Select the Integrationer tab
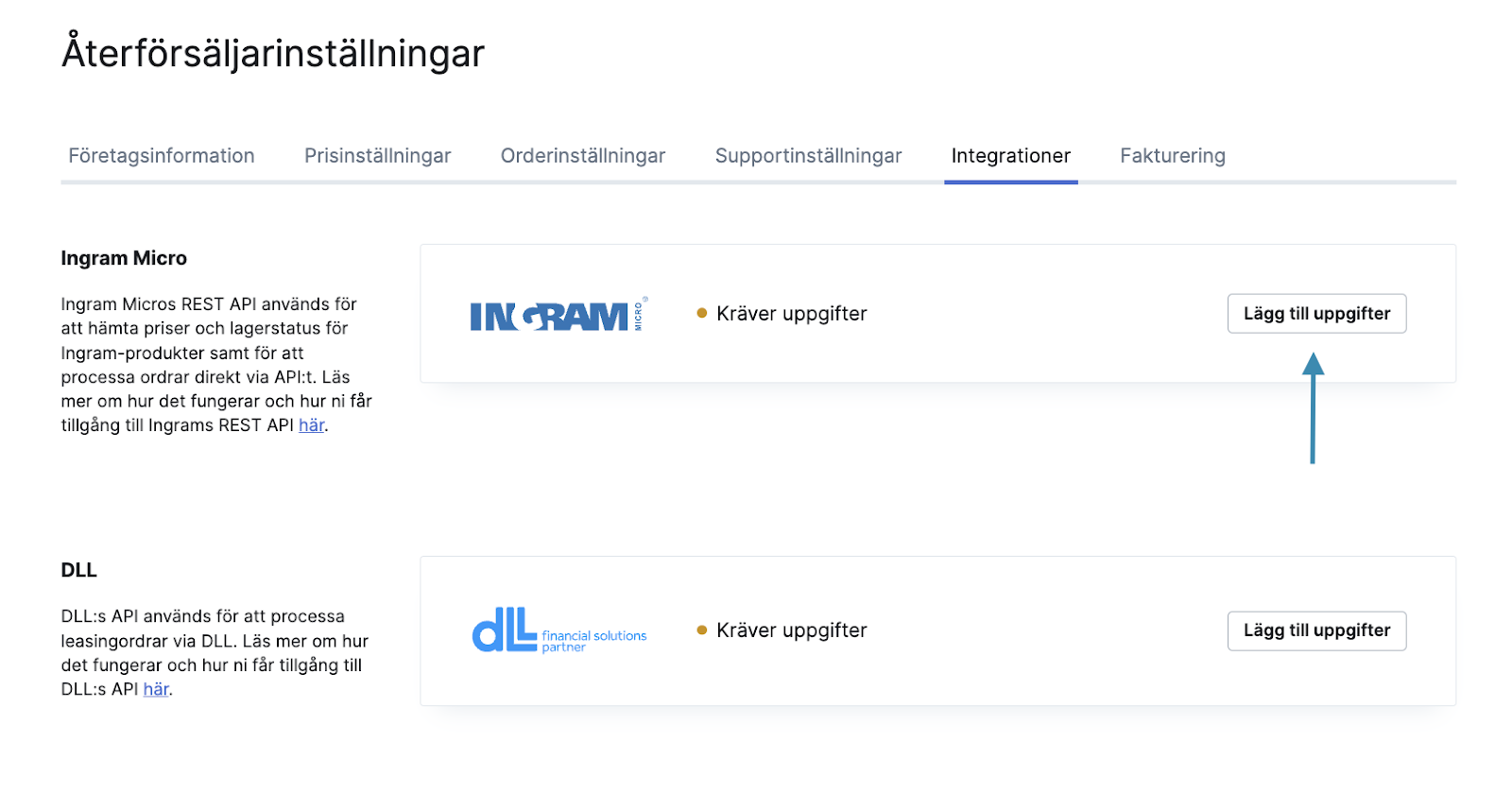This screenshot has width=1512, height=794. [1011, 156]
